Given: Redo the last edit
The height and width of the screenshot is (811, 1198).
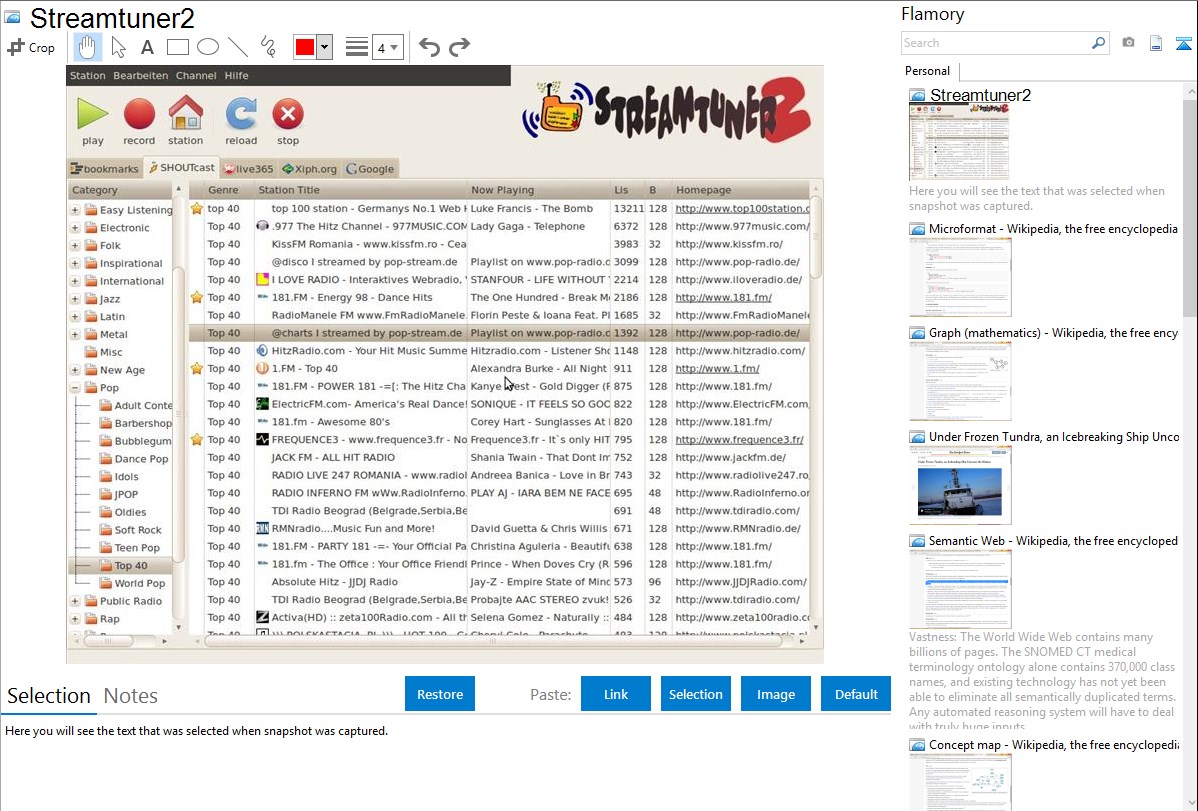Looking at the screenshot, I should pyautogui.click(x=459, y=47).
